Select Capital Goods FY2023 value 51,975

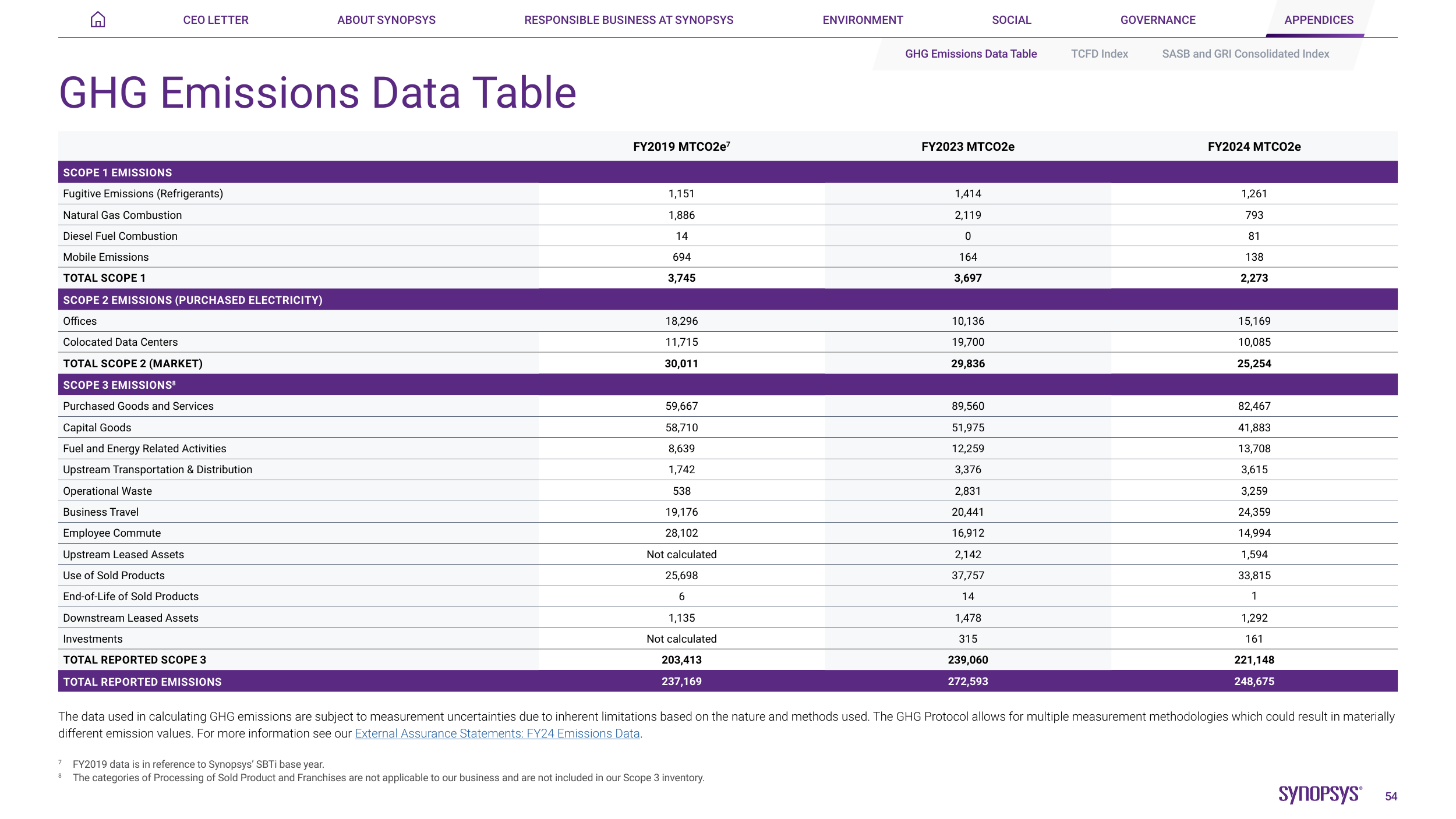(968, 428)
